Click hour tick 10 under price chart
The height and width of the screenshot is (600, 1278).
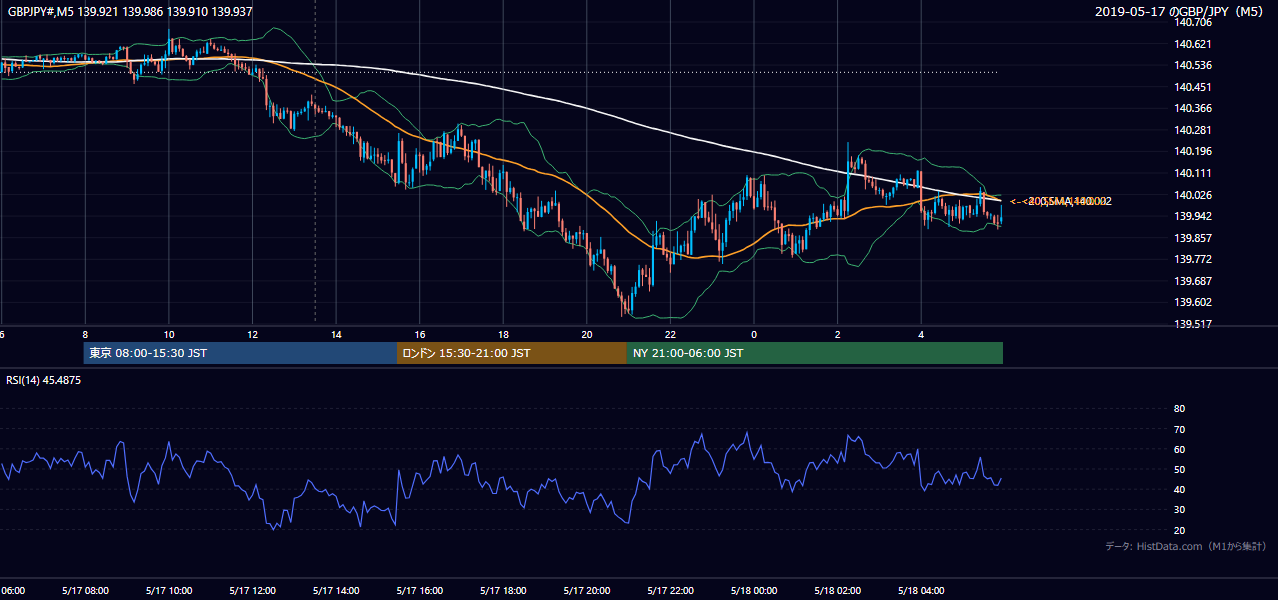(169, 334)
